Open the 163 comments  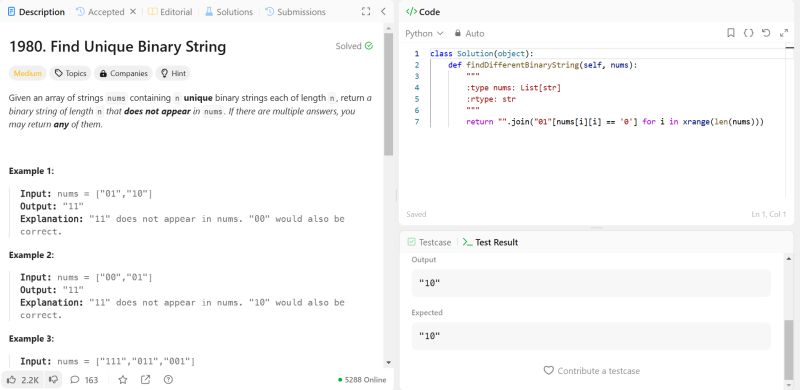[x=84, y=380]
